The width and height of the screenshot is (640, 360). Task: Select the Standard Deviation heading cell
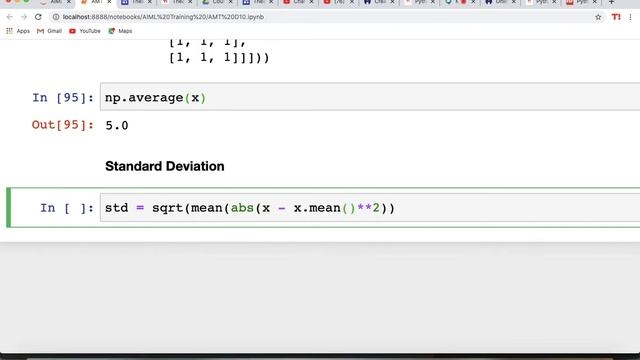164,166
